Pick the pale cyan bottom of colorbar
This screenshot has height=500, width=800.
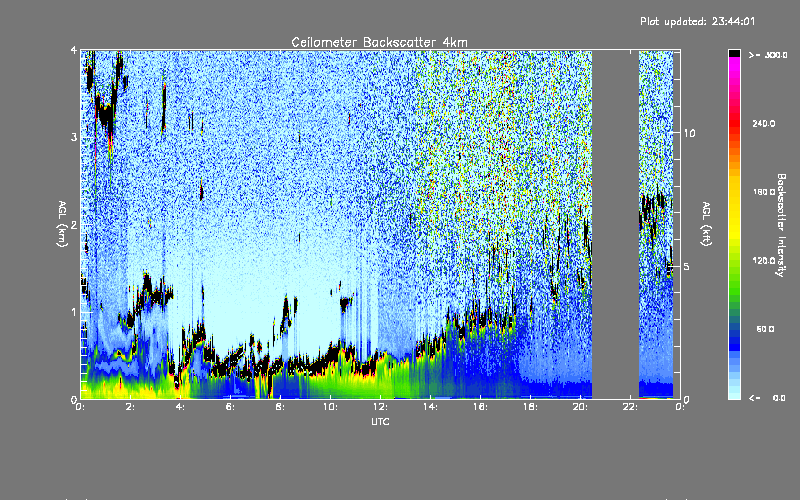[734, 390]
